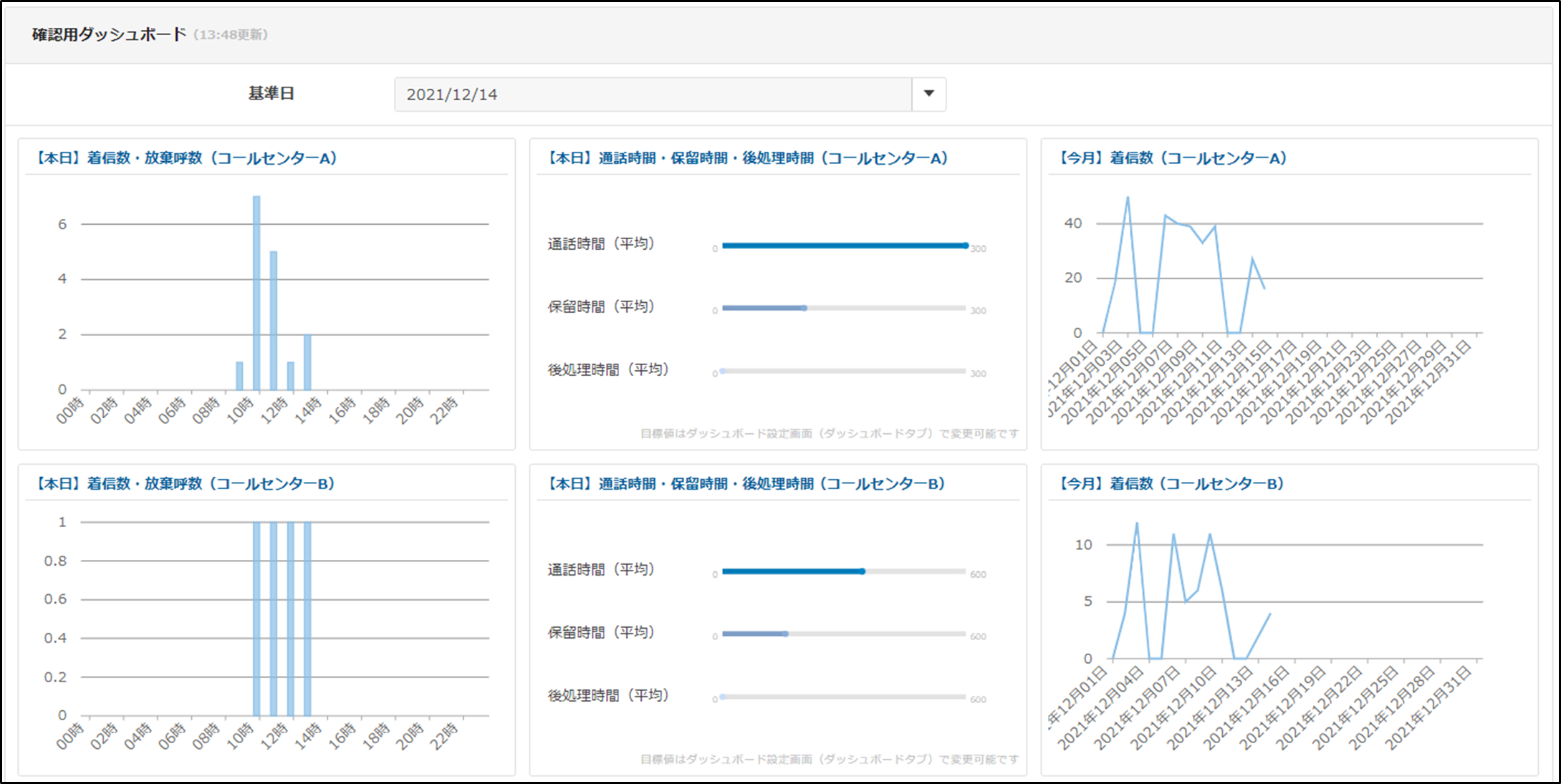Image resolution: width=1561 pixels, height=784 pixels.
Task: Click the 通話時間（平均） gauge for Center A
Action: coord(844,246)
